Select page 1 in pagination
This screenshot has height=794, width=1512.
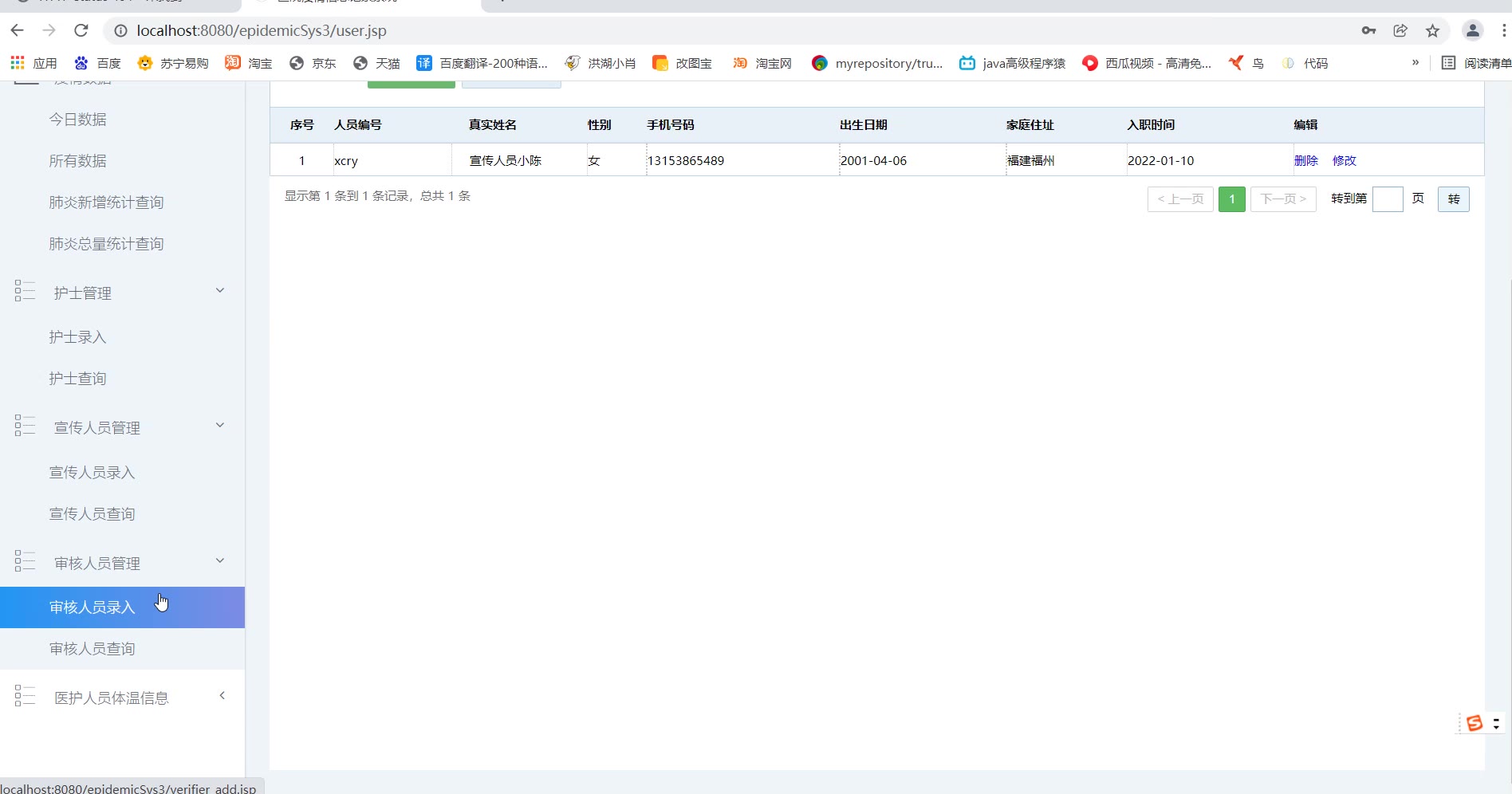pos(1231,198)
